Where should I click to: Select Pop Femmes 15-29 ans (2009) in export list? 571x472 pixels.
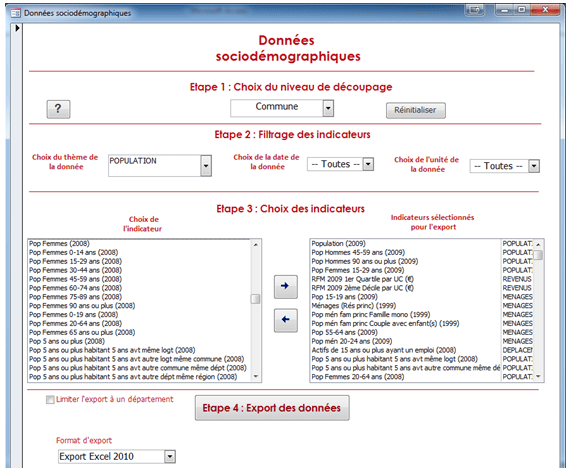click(x=422, y=270)
